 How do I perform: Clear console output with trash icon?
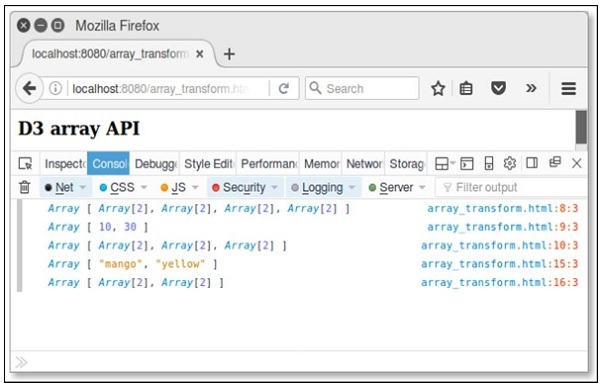(24, 187)
